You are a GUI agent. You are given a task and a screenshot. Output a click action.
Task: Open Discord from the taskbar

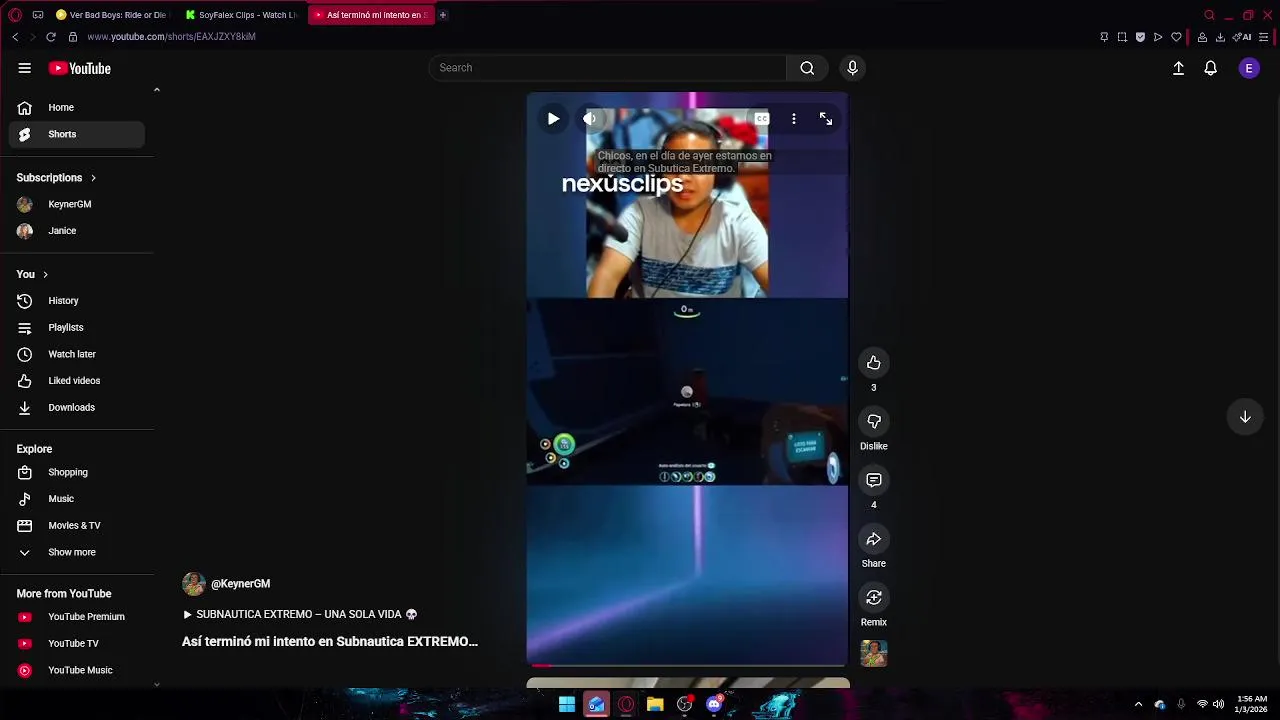click(714, 704)
